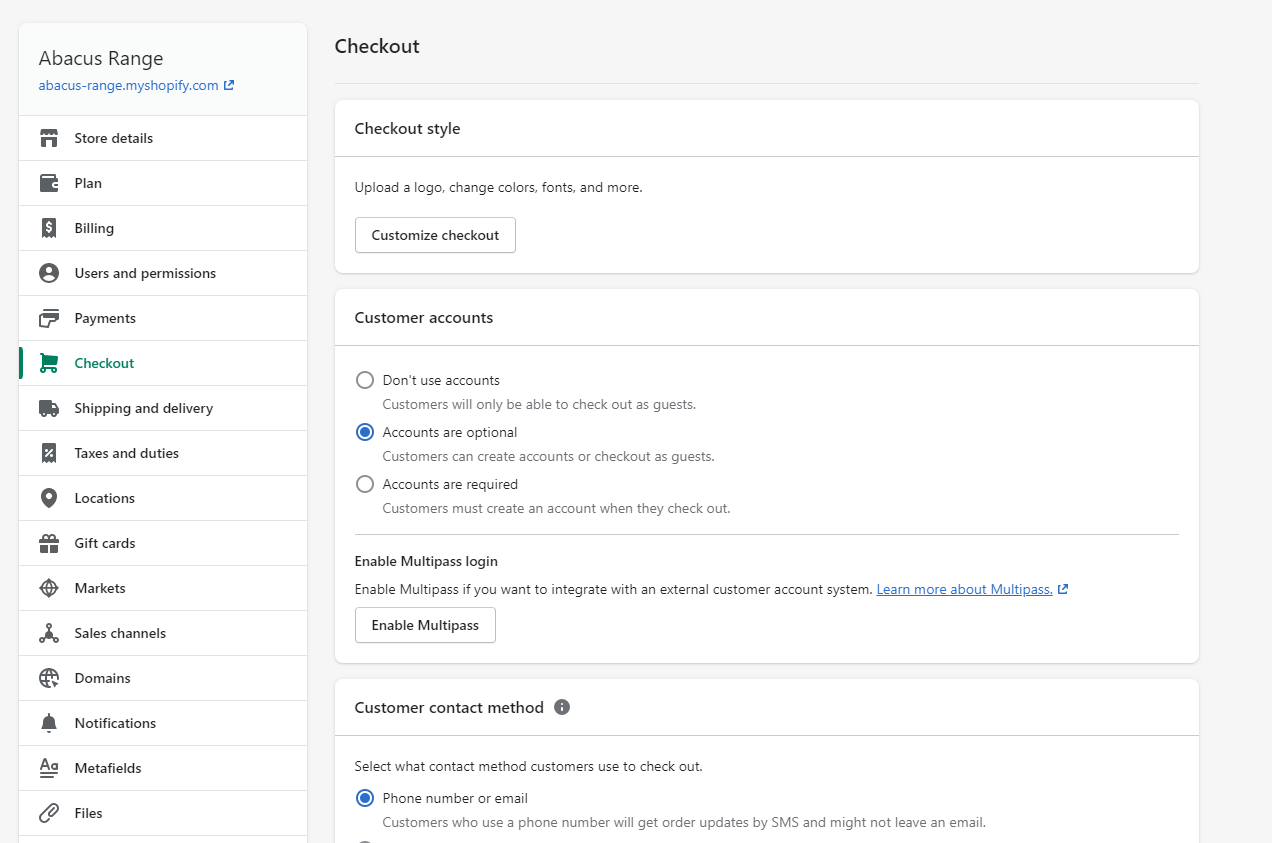Viewport: 1272px width, 843px height.
Task: Click the Locations pin icon
Action: click(49, 498)
